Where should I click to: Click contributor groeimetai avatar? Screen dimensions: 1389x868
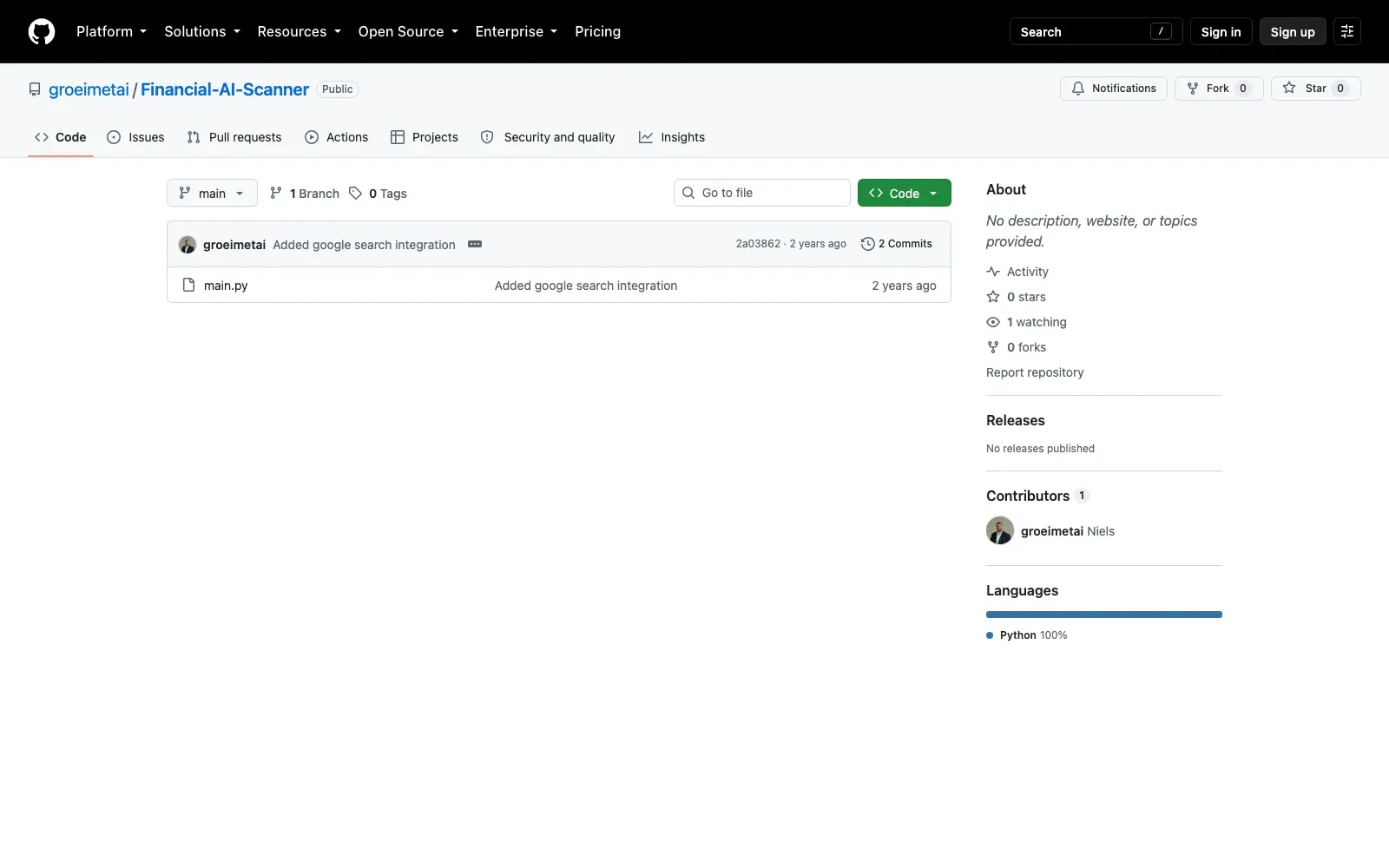pos(1000,530)
